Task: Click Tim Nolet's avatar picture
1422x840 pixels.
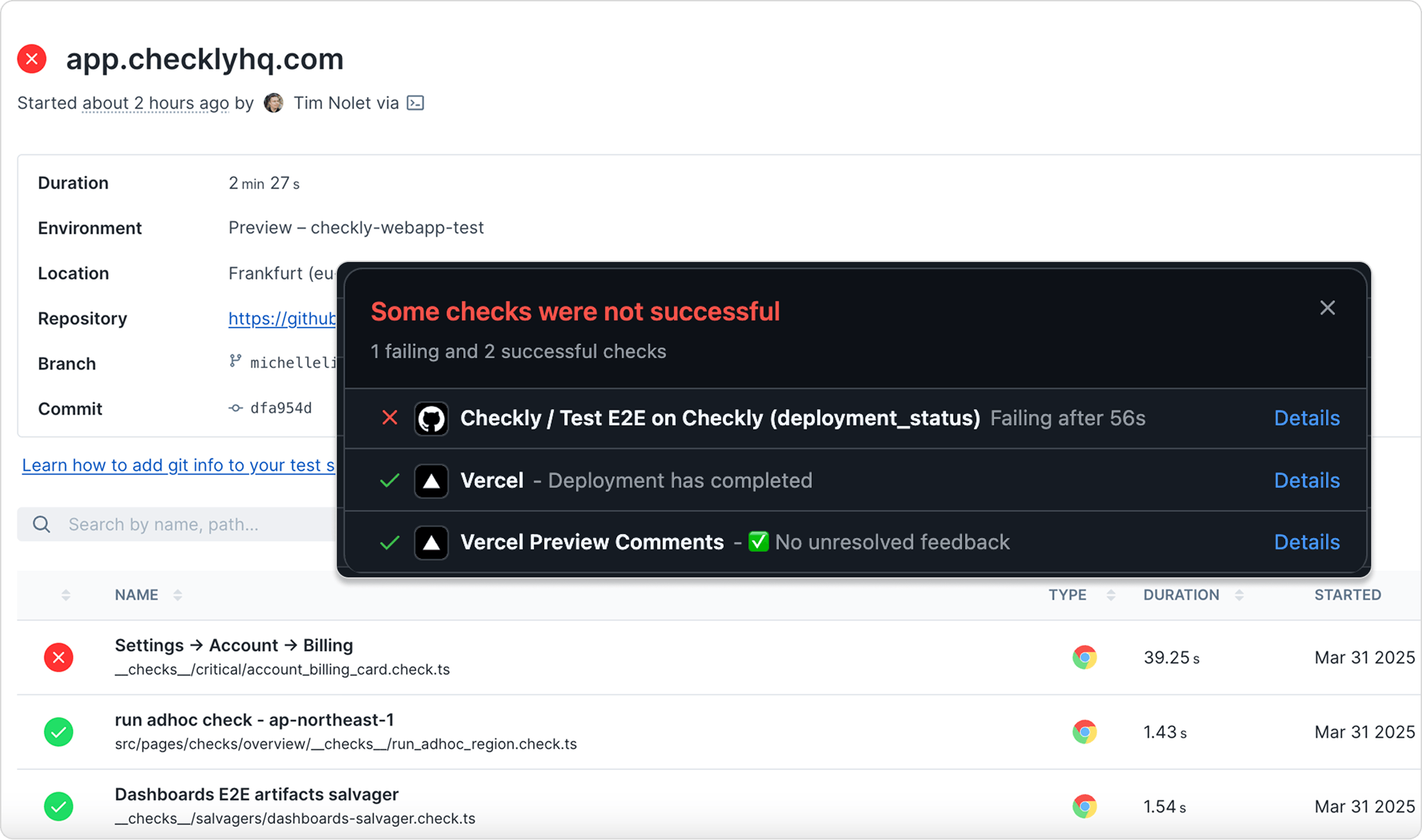Action: pyautogui.click(x=273, y=103)
